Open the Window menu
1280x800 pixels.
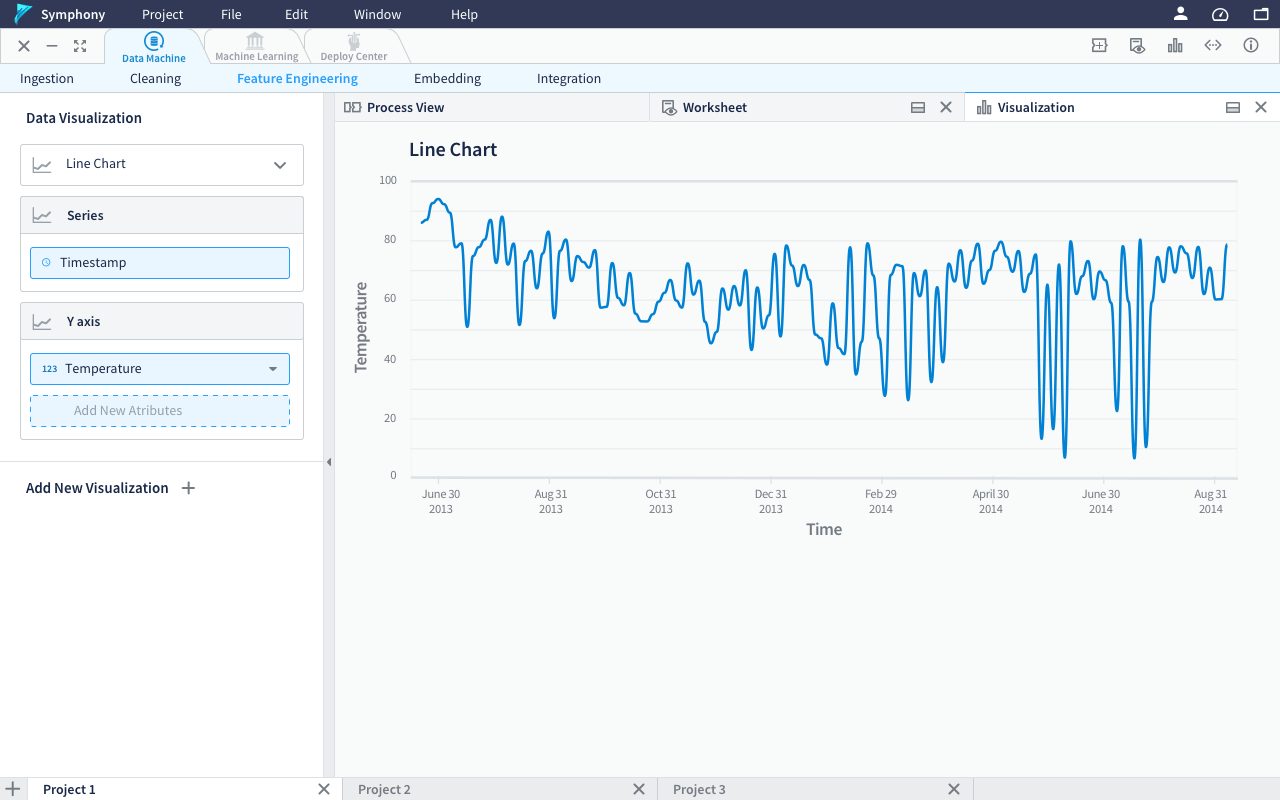377,14
